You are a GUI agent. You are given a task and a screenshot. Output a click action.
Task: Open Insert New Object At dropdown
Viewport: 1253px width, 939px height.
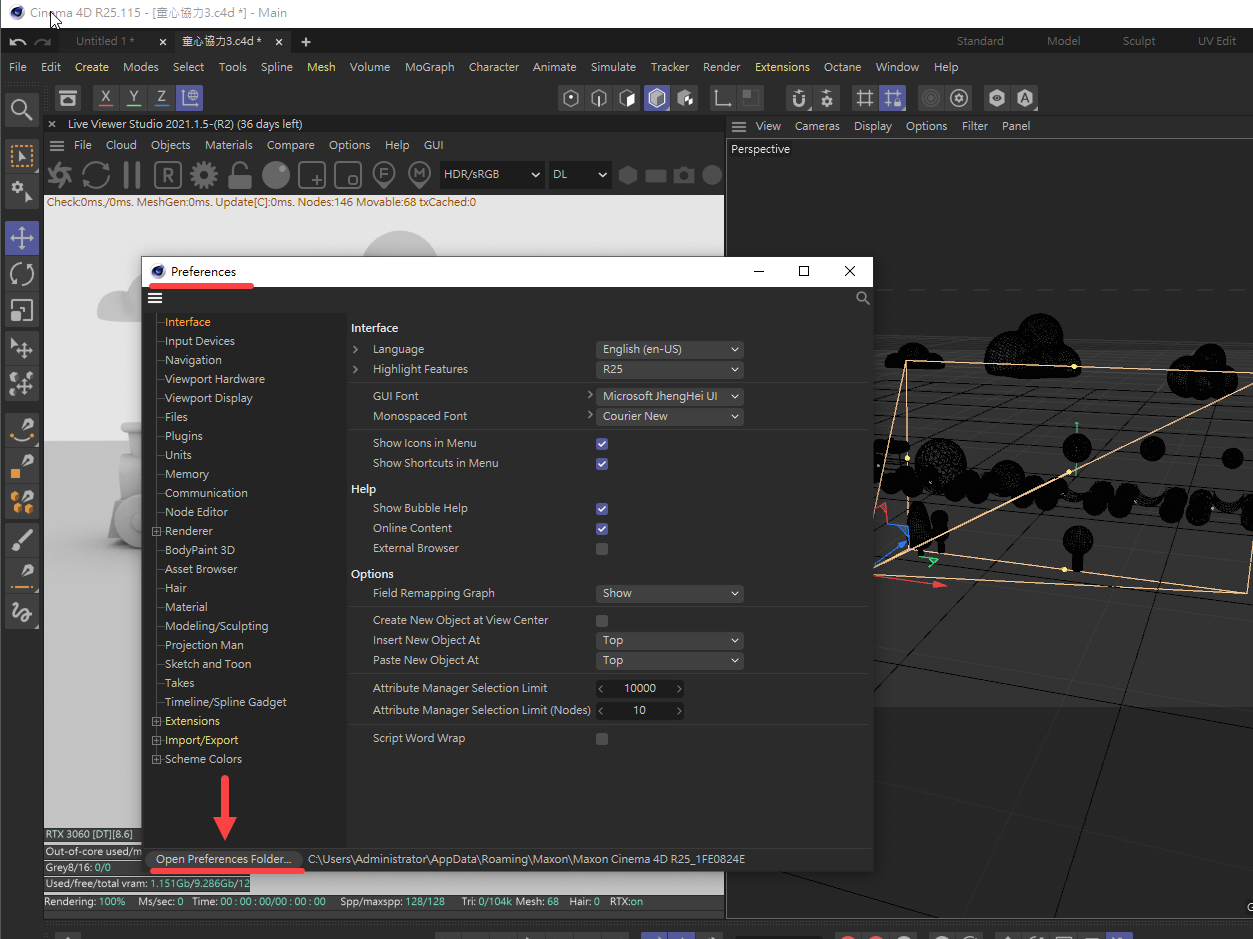[670, 640]
